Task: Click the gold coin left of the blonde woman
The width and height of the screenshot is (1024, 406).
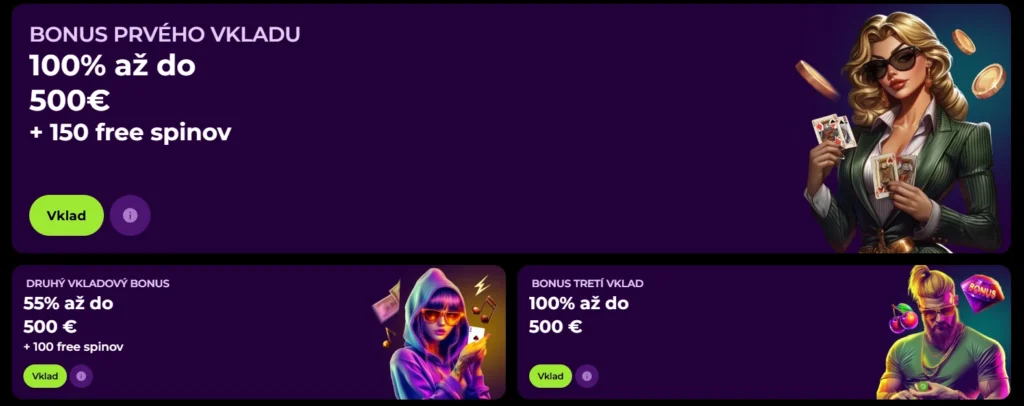Action: 816,80
